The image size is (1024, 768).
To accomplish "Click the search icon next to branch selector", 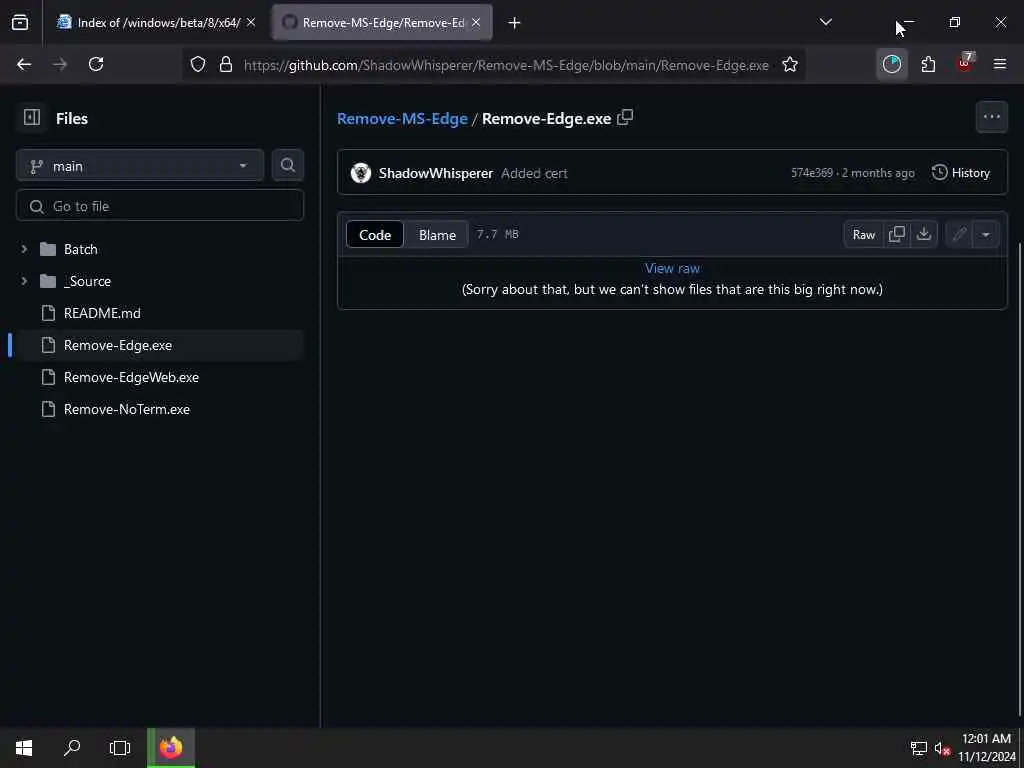I will 288,165.
